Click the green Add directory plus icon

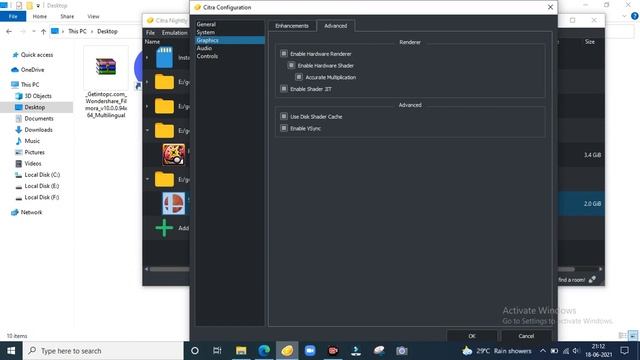(x=164, y=228)
